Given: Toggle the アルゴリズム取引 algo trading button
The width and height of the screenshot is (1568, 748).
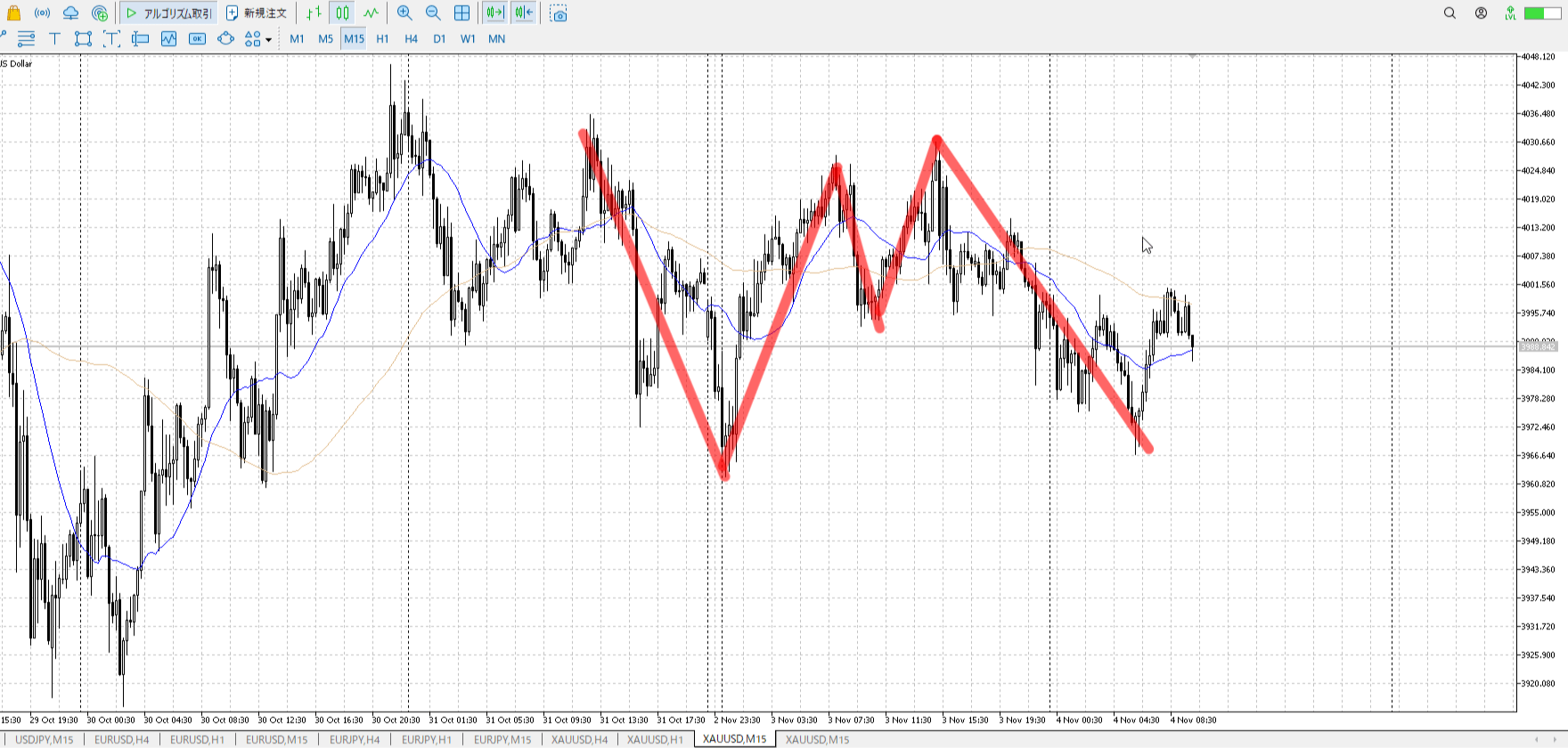Looking at the screenshot, I should pos(169,13).
